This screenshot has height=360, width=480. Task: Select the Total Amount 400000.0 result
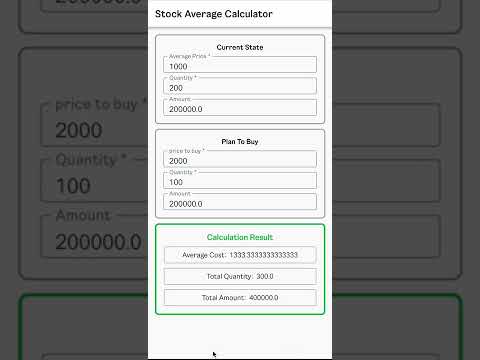tap(240, 297)
